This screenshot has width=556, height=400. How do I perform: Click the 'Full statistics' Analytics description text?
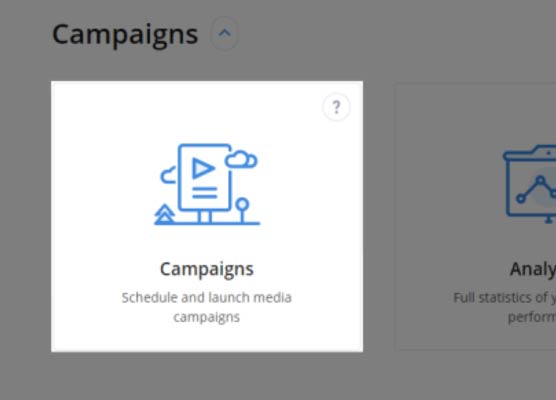tap(505, 307)
